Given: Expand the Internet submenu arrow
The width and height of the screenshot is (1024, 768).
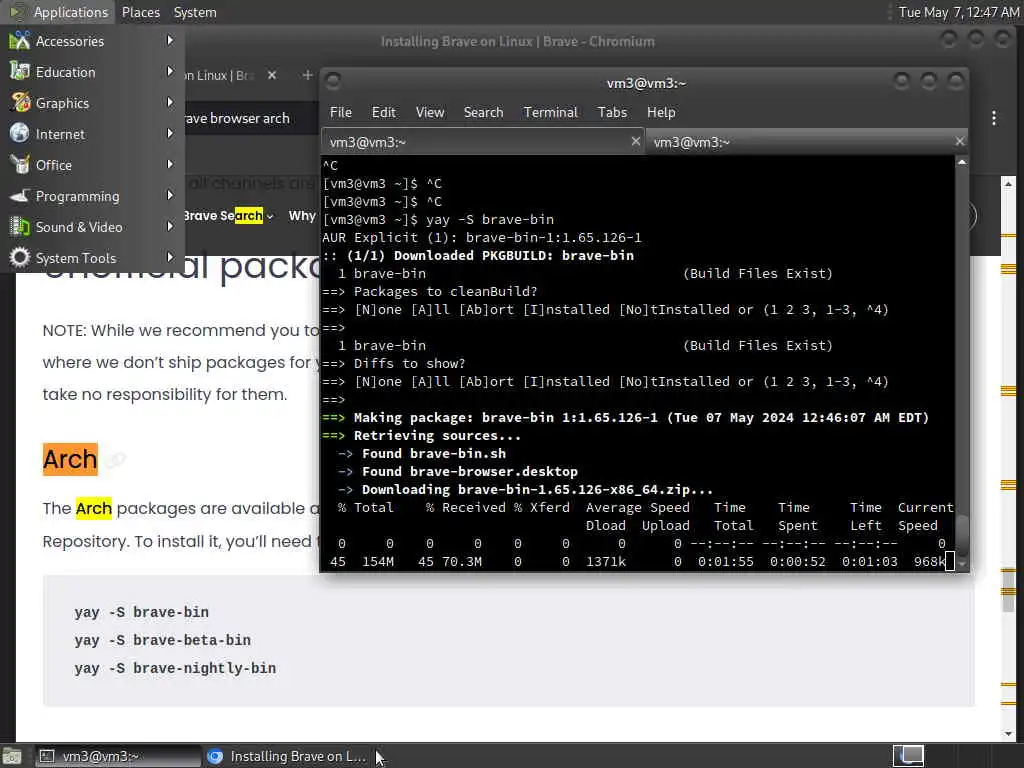Looking at the screenshot, I should 170,133.
